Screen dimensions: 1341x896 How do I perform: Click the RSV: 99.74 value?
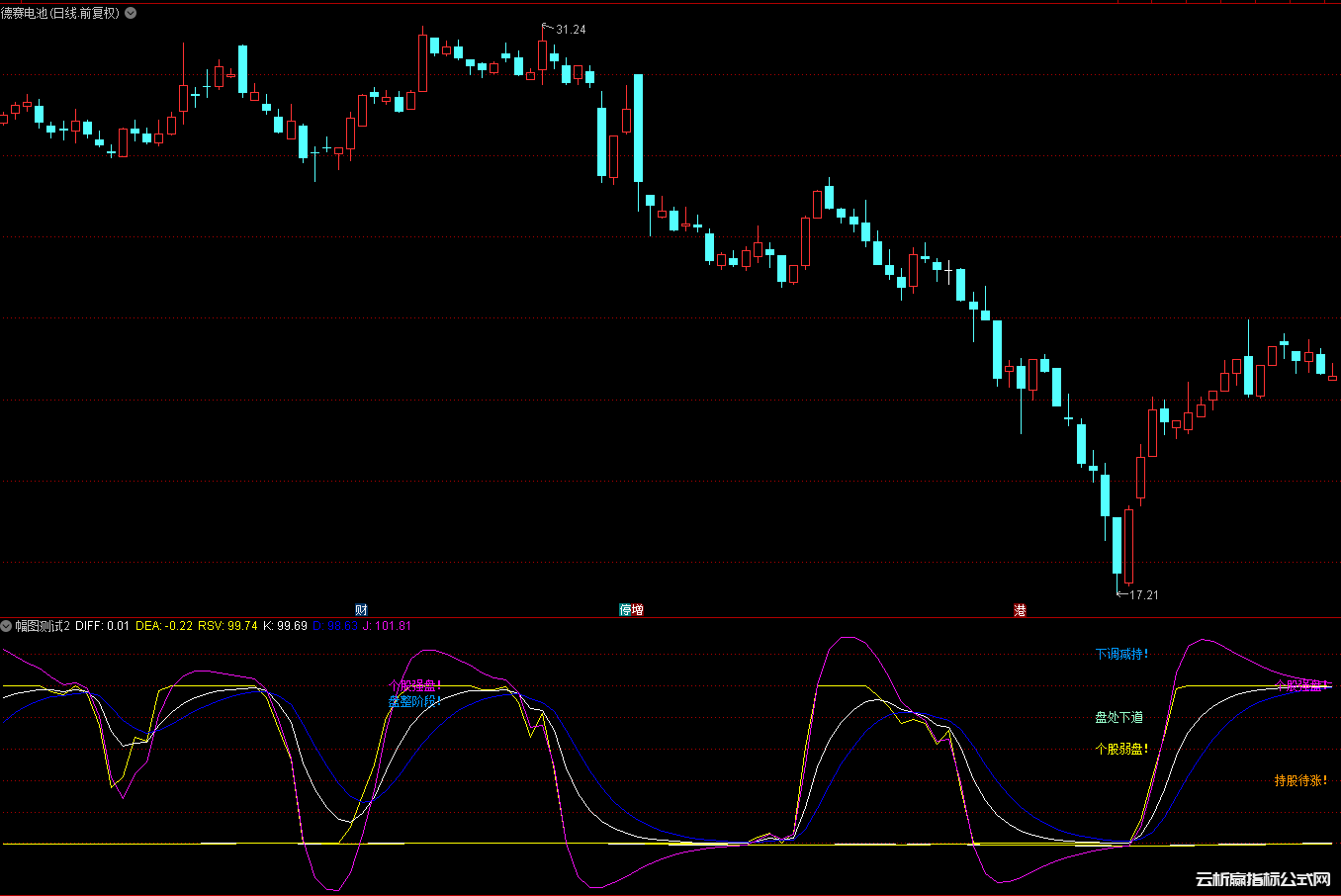[x=228, y=626]
